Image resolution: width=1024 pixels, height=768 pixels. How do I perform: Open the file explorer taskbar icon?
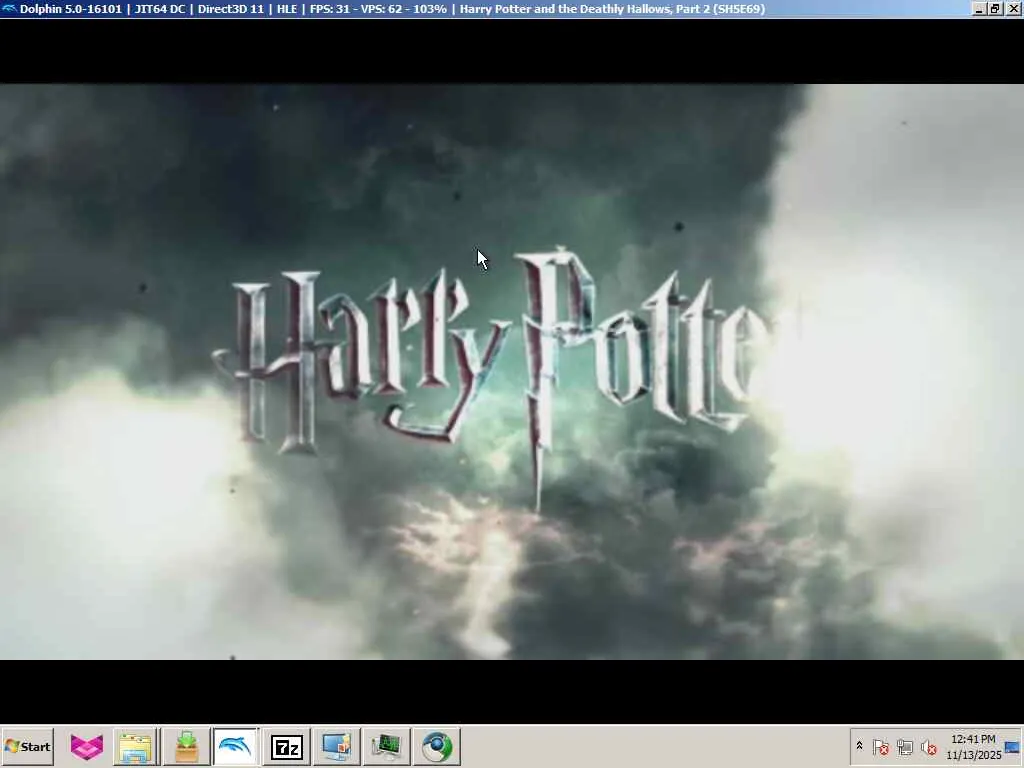pos(136,746)
